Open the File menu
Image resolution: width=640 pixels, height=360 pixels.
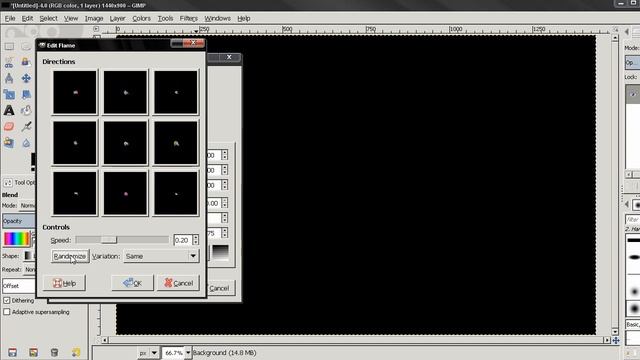point(10,18)
